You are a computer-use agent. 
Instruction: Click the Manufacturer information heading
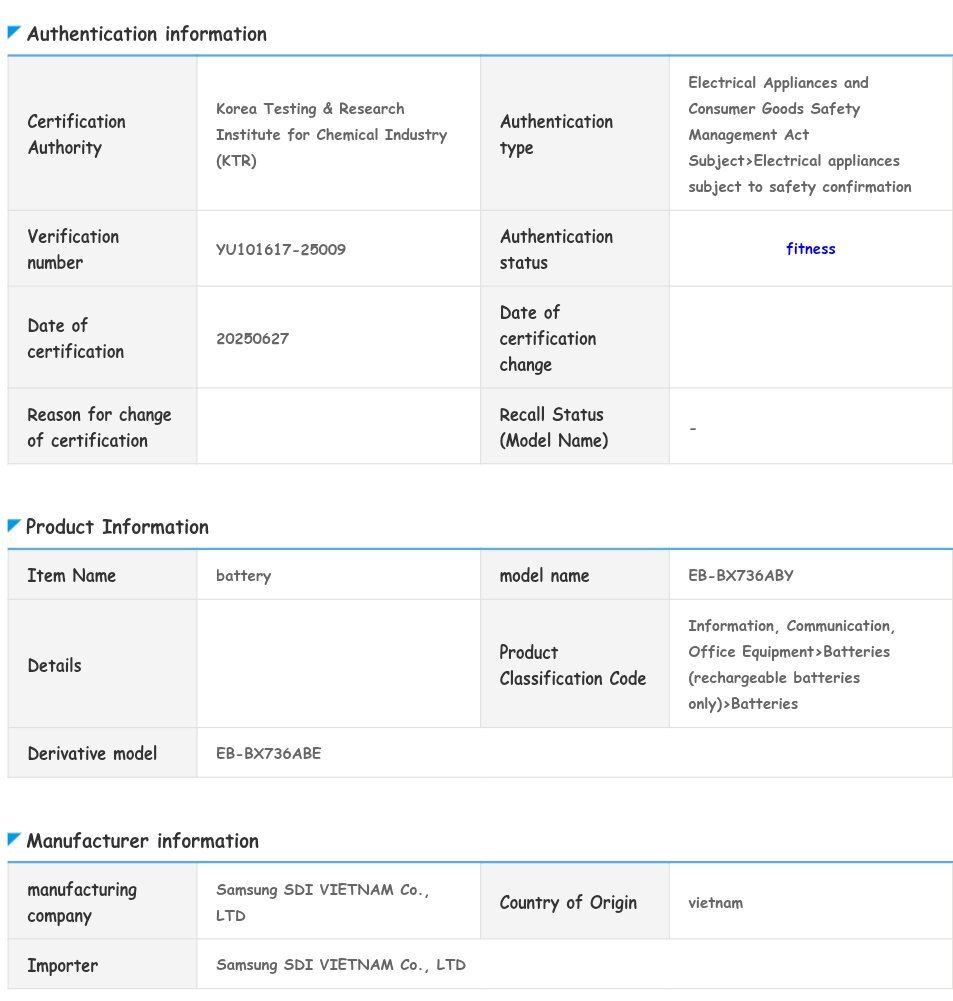click(x=143, y=841)
